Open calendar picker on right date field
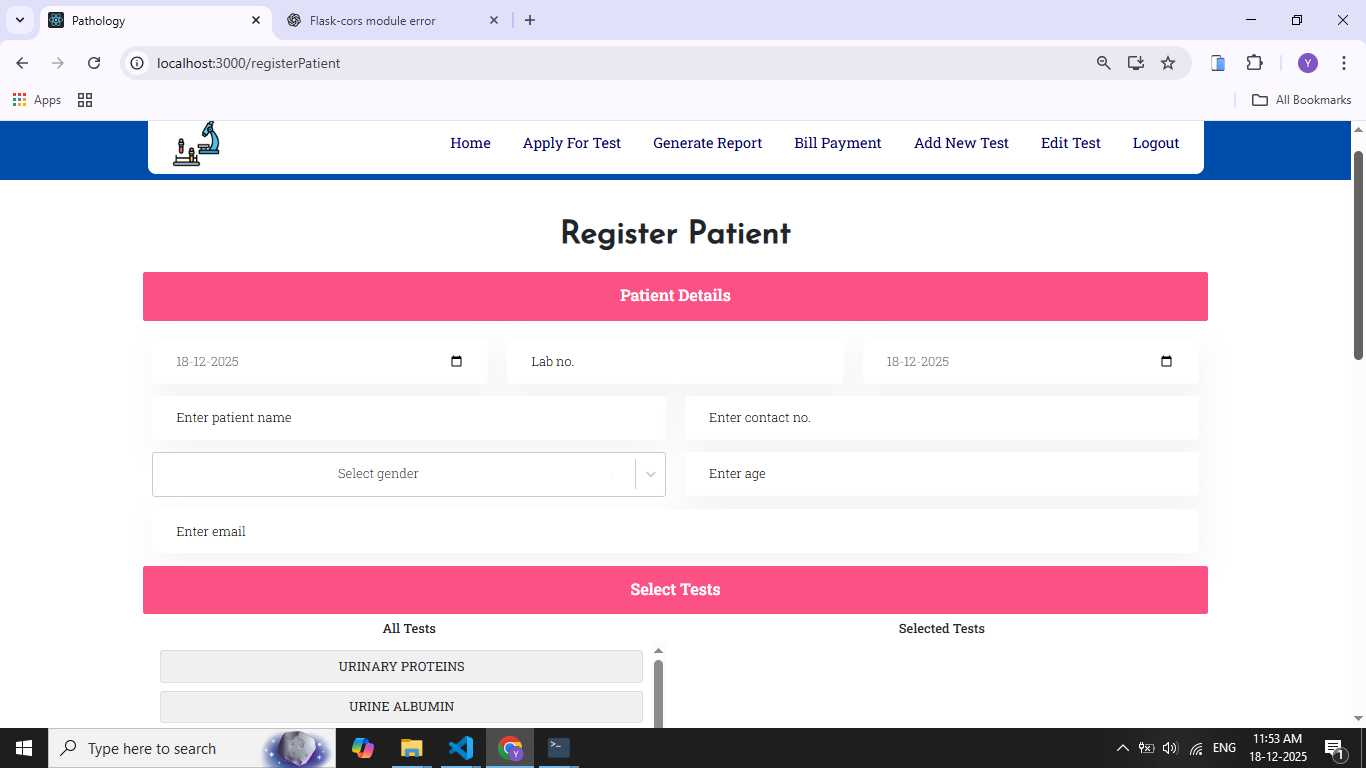This screenshot has height=768, width=1366. [1166, 362]
